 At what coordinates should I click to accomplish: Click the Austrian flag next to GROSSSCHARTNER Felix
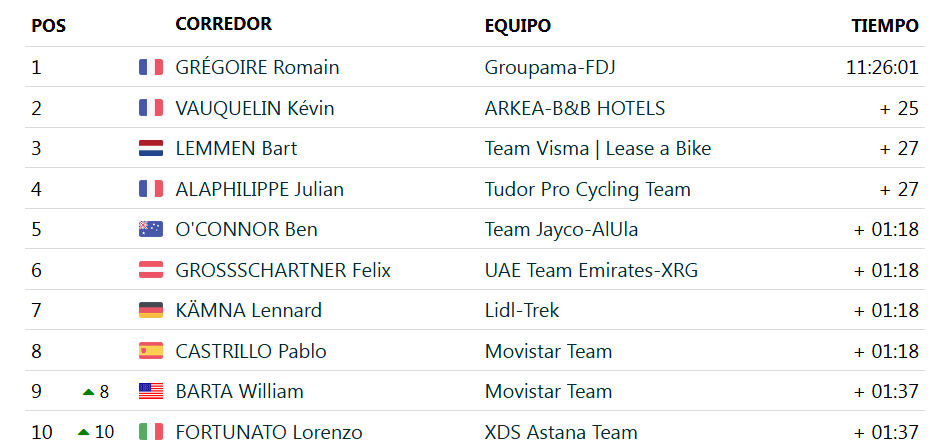pos(151,270)
